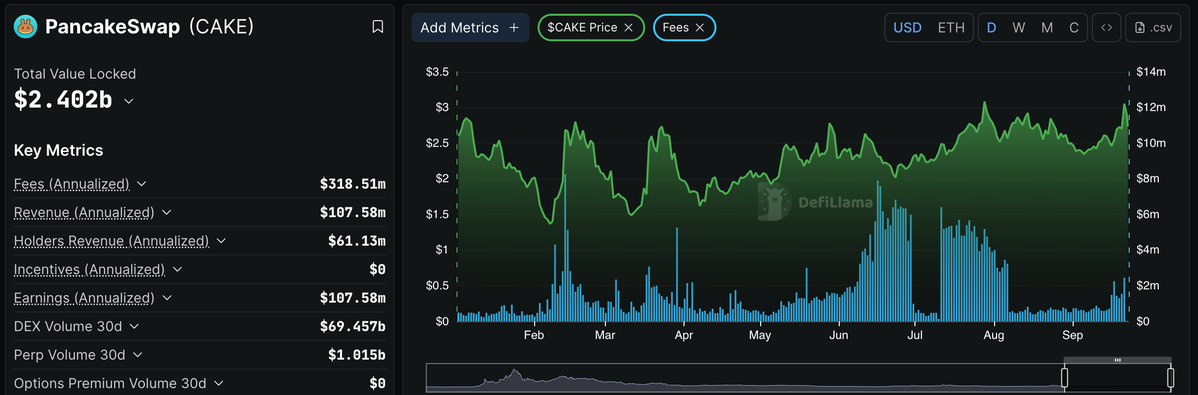The image size is (1198, 395).
Task: Expand Revenue (Annualized) details
Action: coord(167,212)
